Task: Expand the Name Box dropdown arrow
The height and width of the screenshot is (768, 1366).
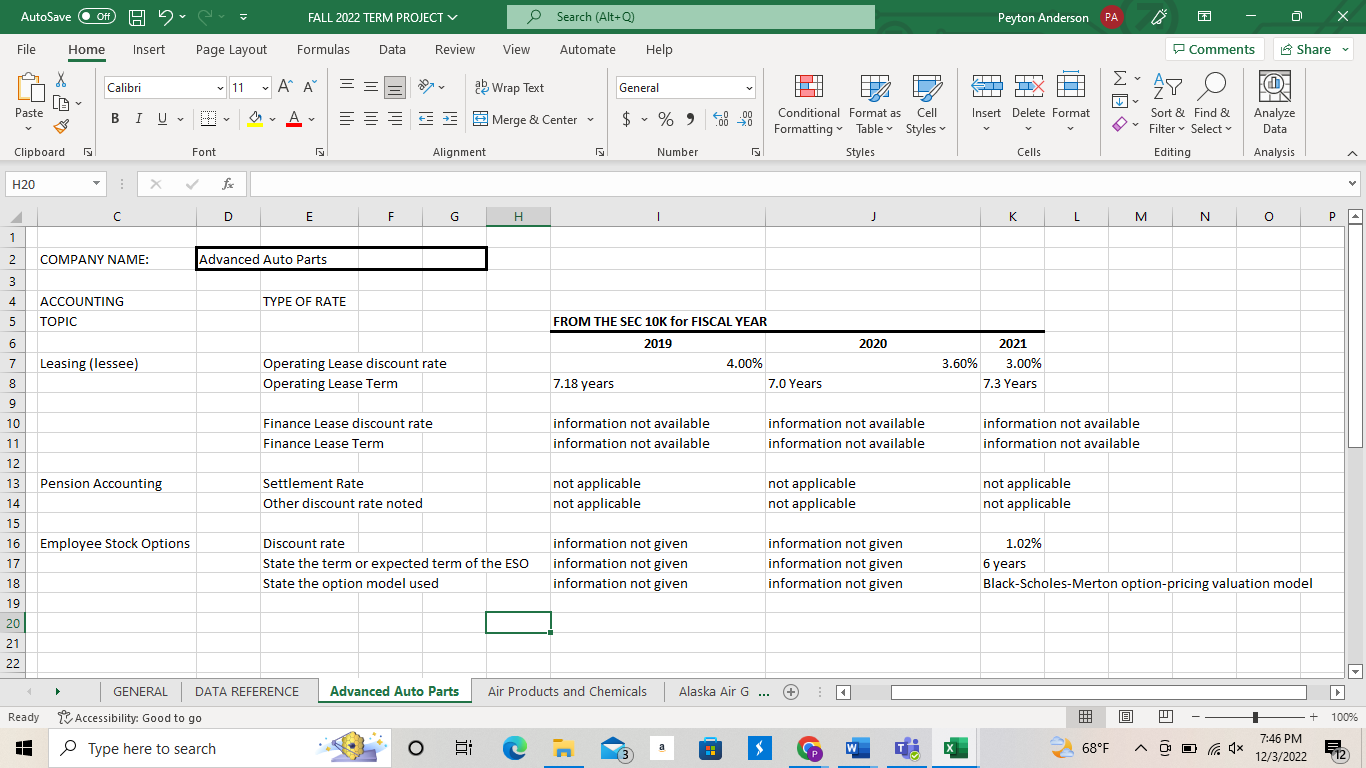Action: pos(95,184)
